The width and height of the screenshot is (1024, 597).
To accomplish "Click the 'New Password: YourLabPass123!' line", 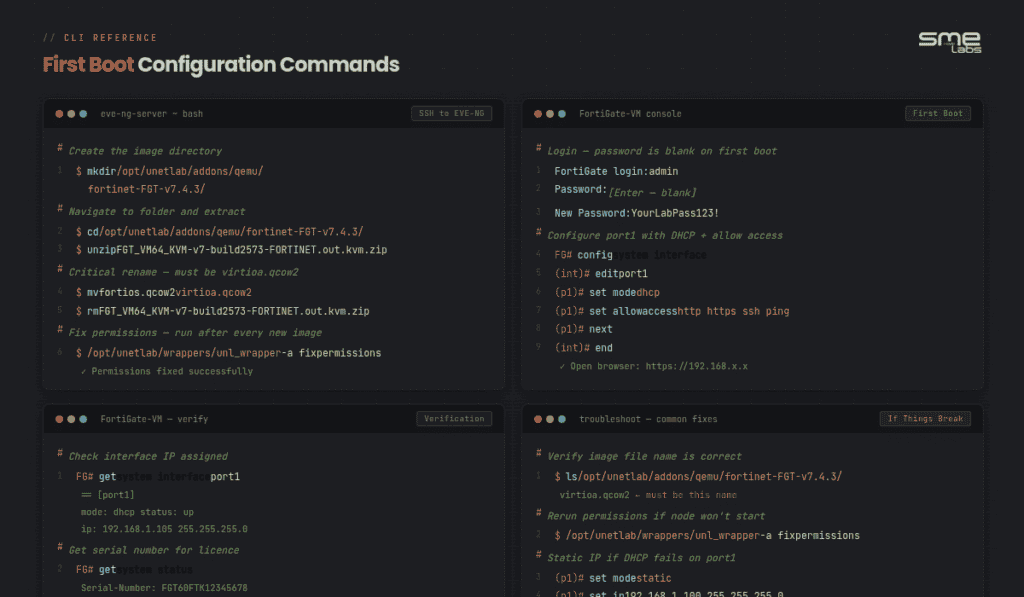I will point(636,213).
